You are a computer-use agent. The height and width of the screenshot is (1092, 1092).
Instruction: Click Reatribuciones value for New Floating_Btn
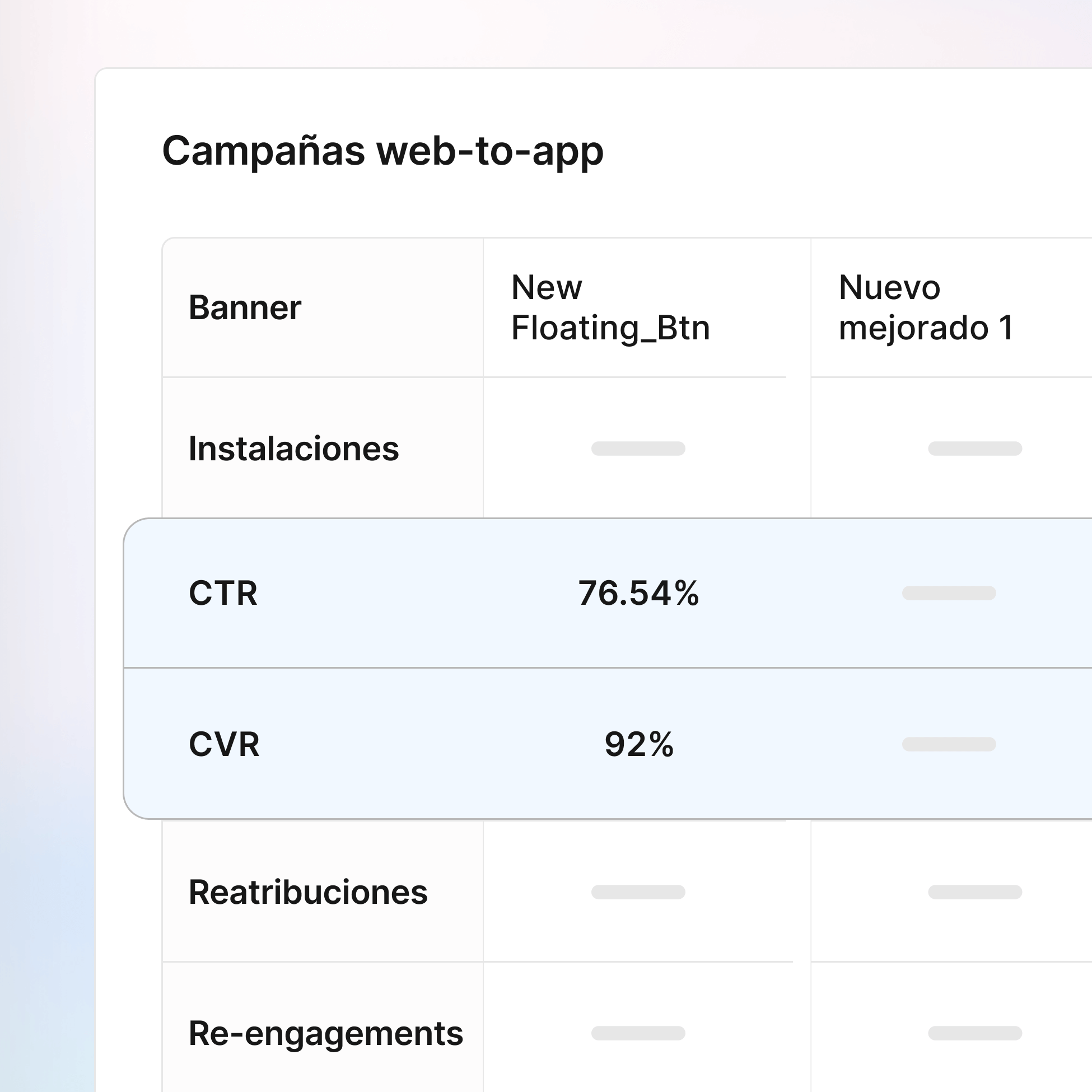pyautogui.click(x=638, y=892)
